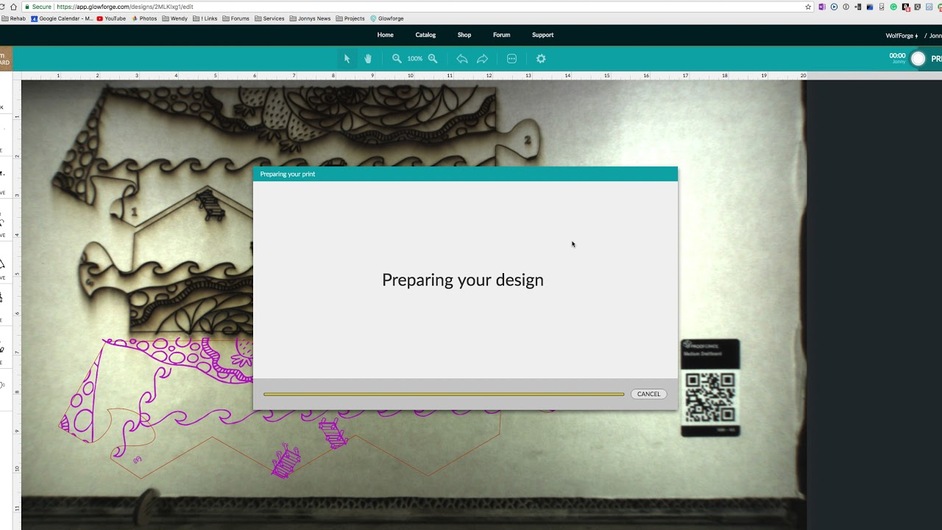Viewport: 942px width, 530px height.
Task: Click the 'Preparing your design' message
Action: [463, 280]
